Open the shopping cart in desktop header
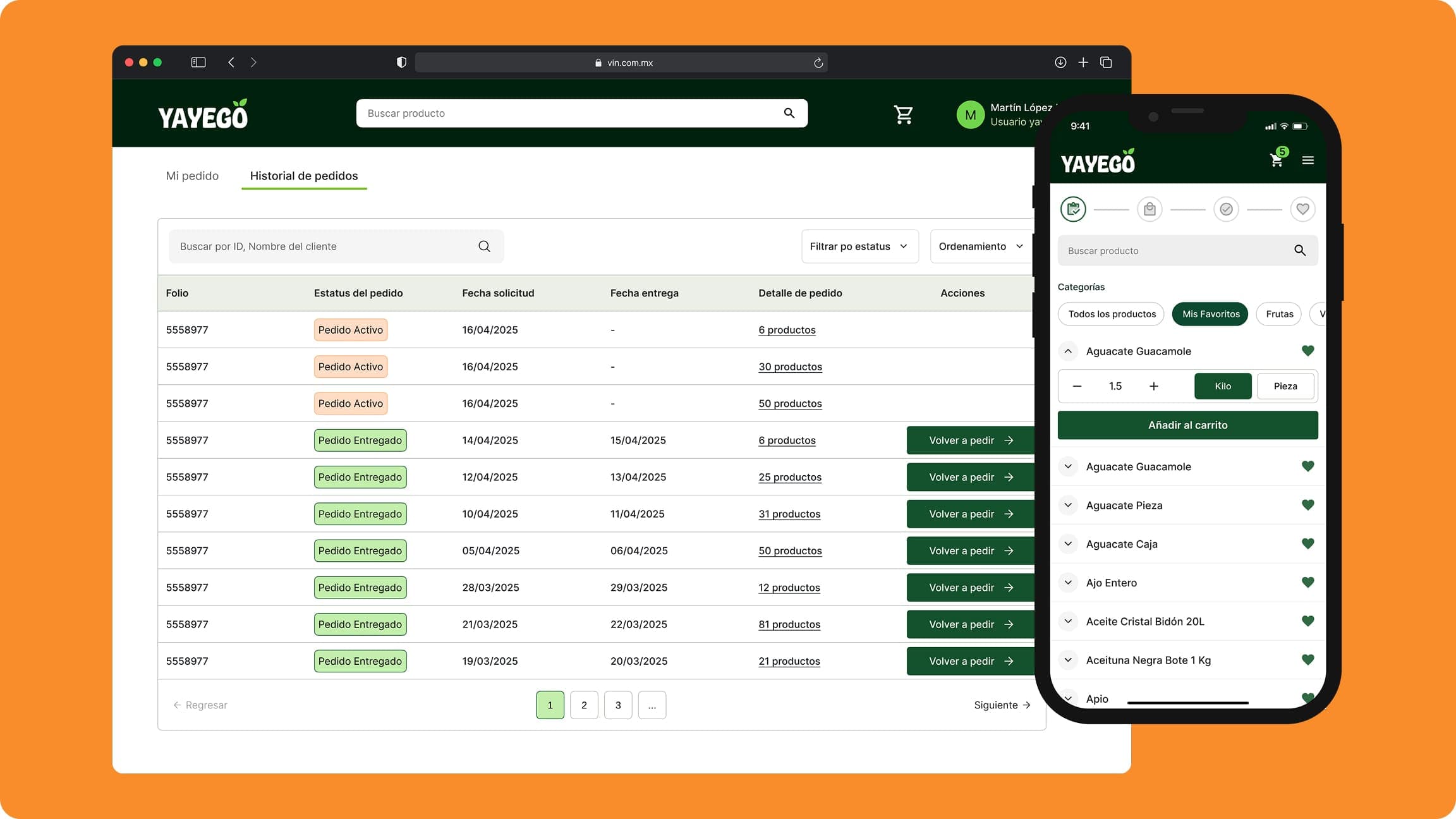Screen dimensions: 1456x819 click(903, 114)
